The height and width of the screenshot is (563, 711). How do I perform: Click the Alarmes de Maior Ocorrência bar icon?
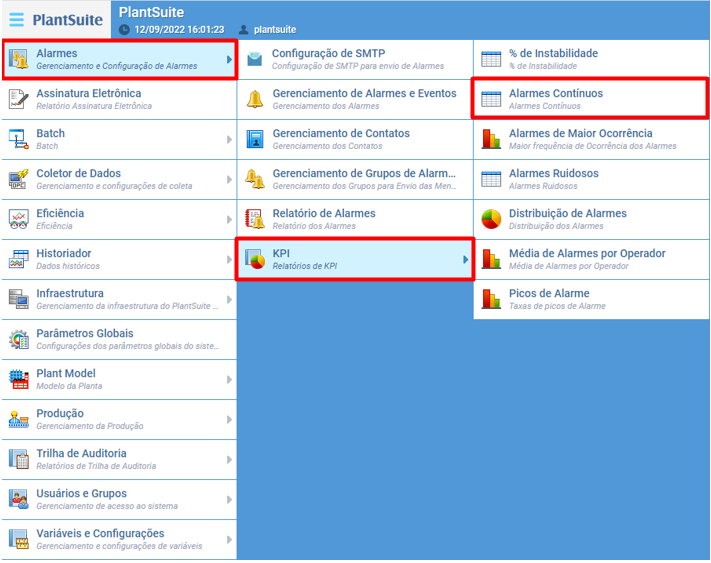click(x=491, y=139)
